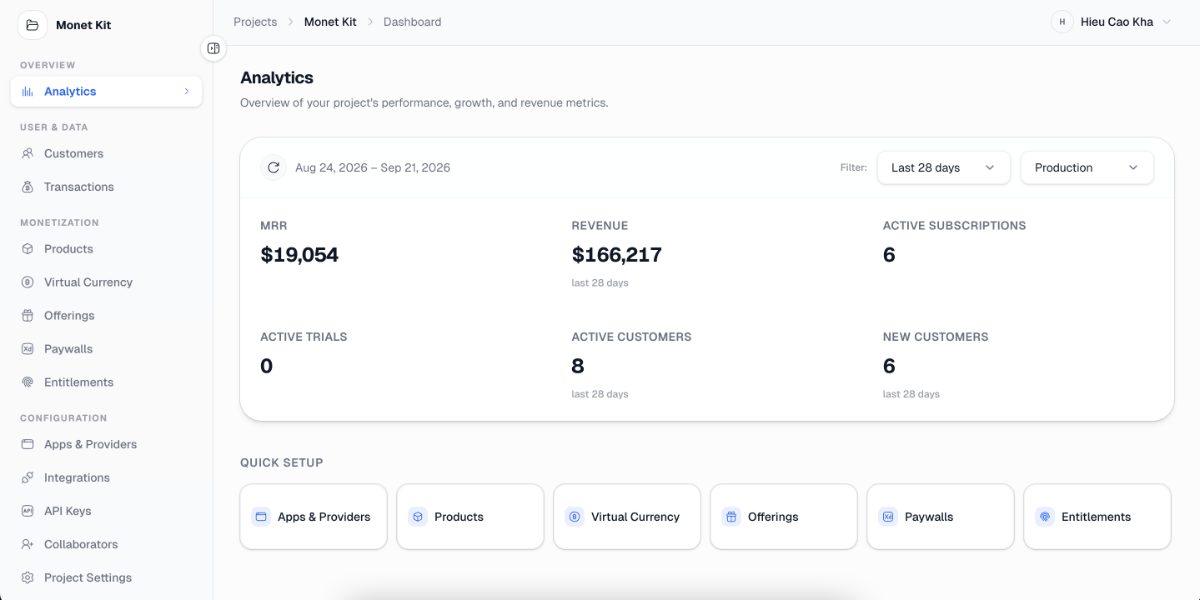Collapse the sidebar with the panel toggle icon
The image size is (1200, 600).
(x=213, y=48)
